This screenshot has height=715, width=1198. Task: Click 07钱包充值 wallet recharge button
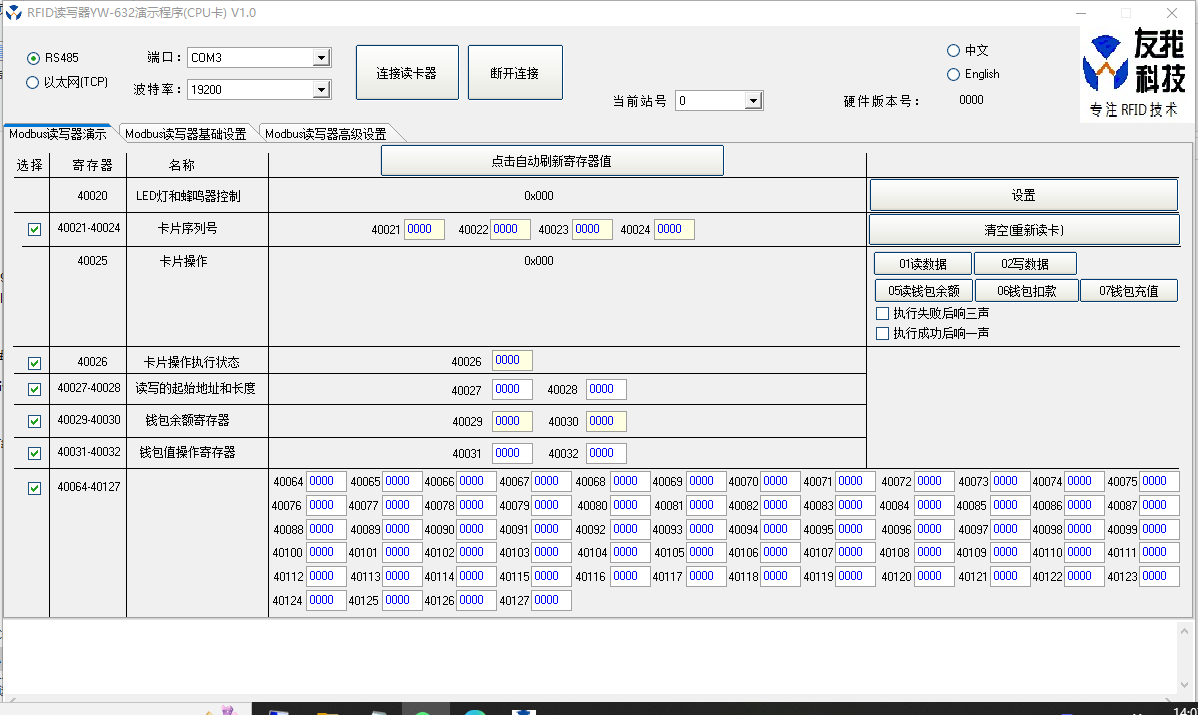(x=1128, y=290)
